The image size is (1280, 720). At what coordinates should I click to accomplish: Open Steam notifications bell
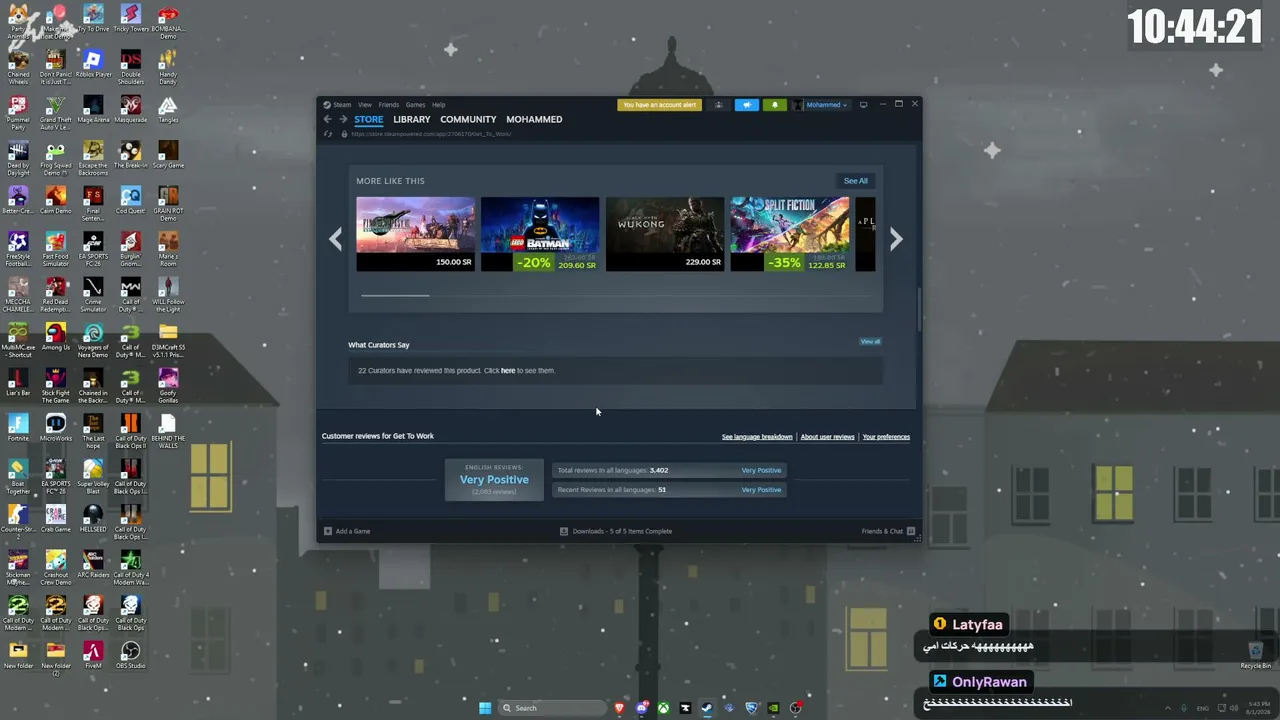pyautogui.click(x=774, y=104)
